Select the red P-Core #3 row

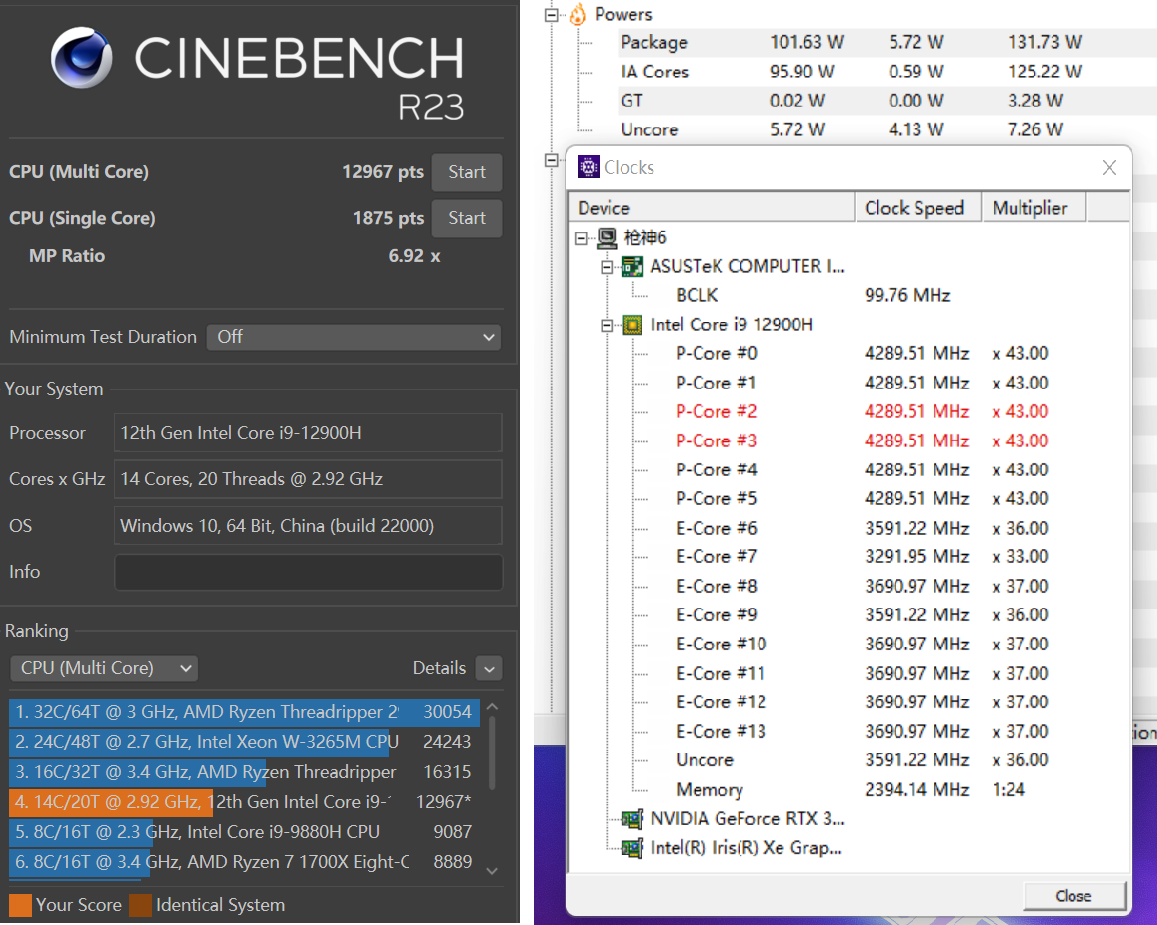862,441
